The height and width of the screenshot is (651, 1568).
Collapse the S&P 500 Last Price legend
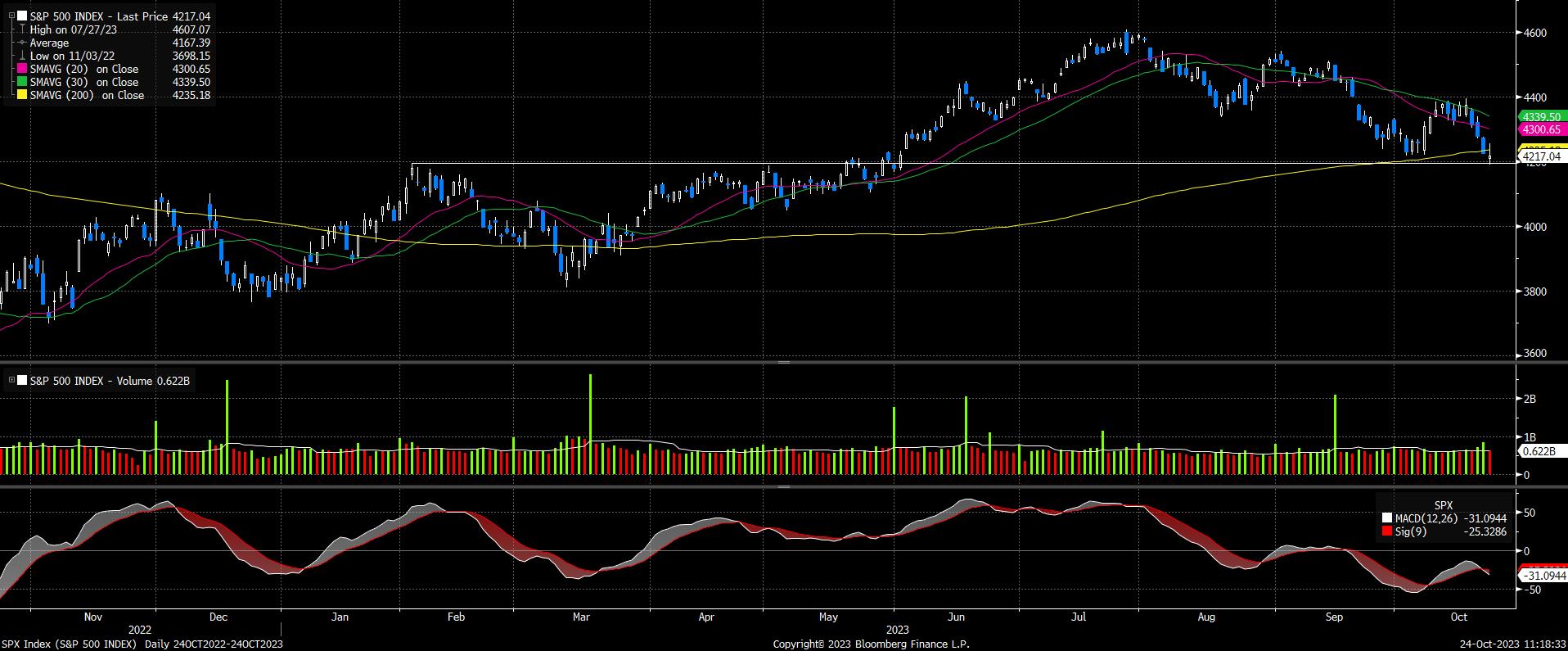[x=11, y=16]
